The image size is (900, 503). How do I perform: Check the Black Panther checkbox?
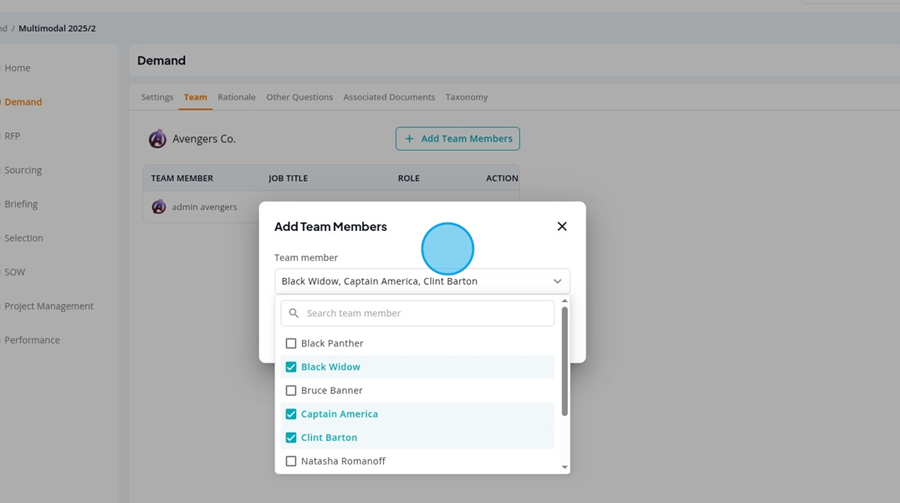coord(291,343)
